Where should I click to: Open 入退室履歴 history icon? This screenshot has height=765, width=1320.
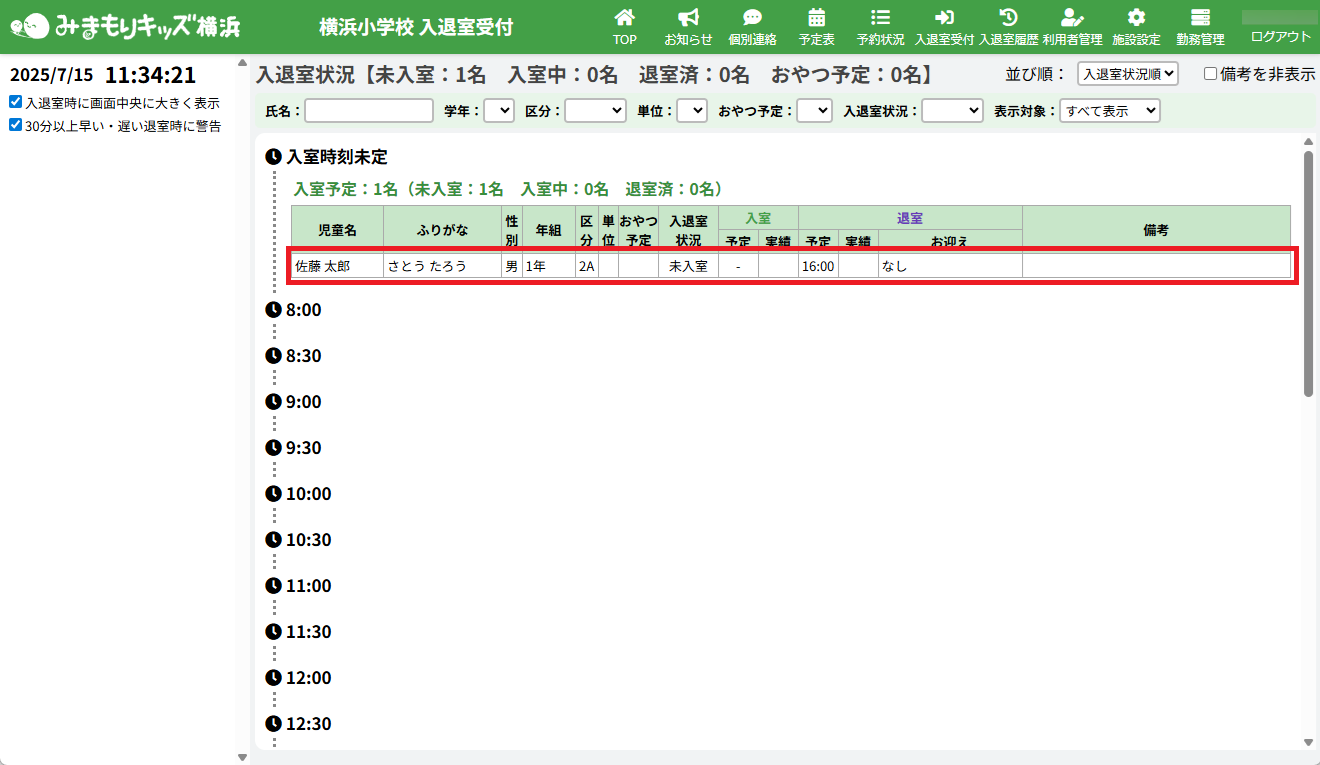[1008, 18]
